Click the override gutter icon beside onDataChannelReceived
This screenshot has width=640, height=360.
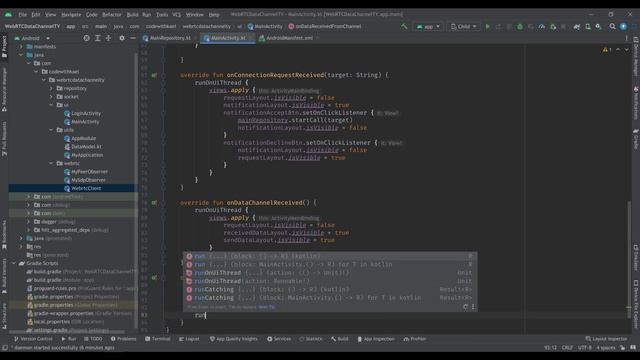[x=154, y=202]
